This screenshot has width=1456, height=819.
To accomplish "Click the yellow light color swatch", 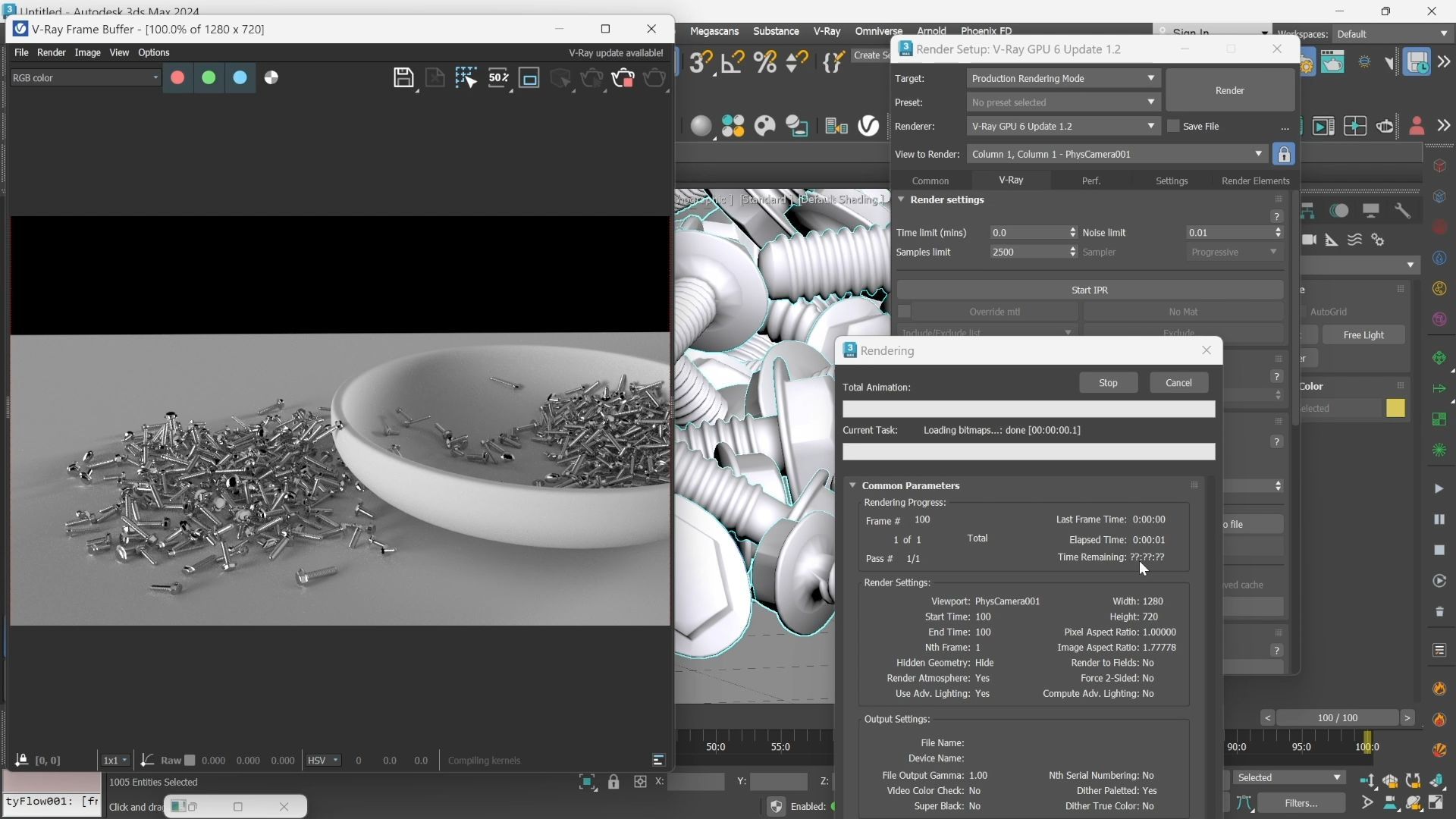I will tap(1395, 408).
